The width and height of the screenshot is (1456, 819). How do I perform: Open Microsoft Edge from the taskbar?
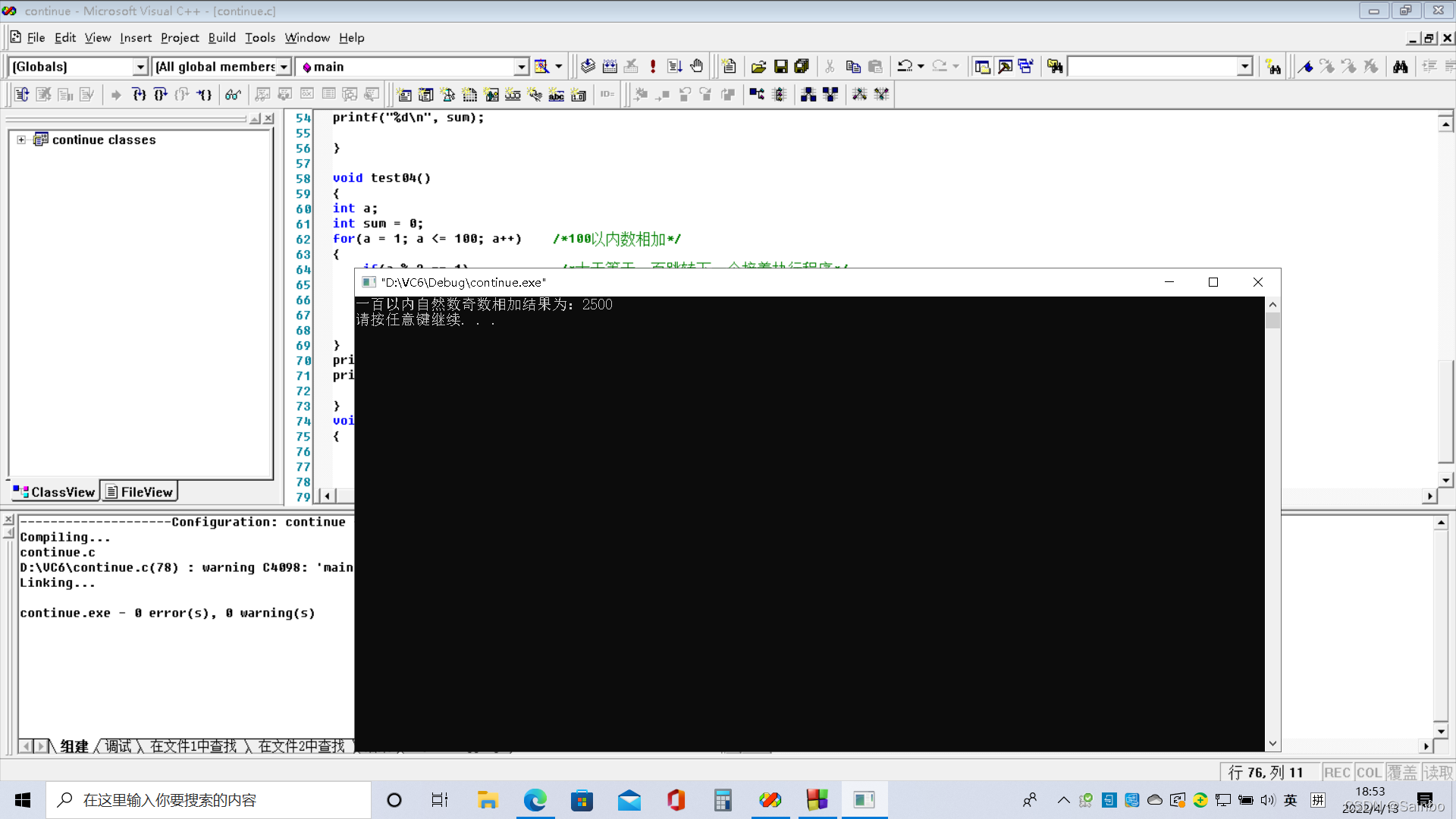point(535,800)
